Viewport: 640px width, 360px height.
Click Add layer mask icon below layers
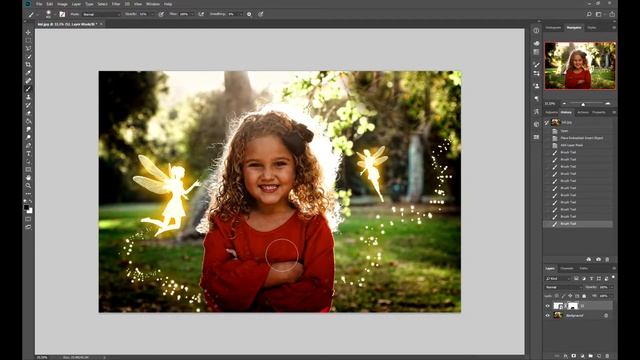(573, 356)
